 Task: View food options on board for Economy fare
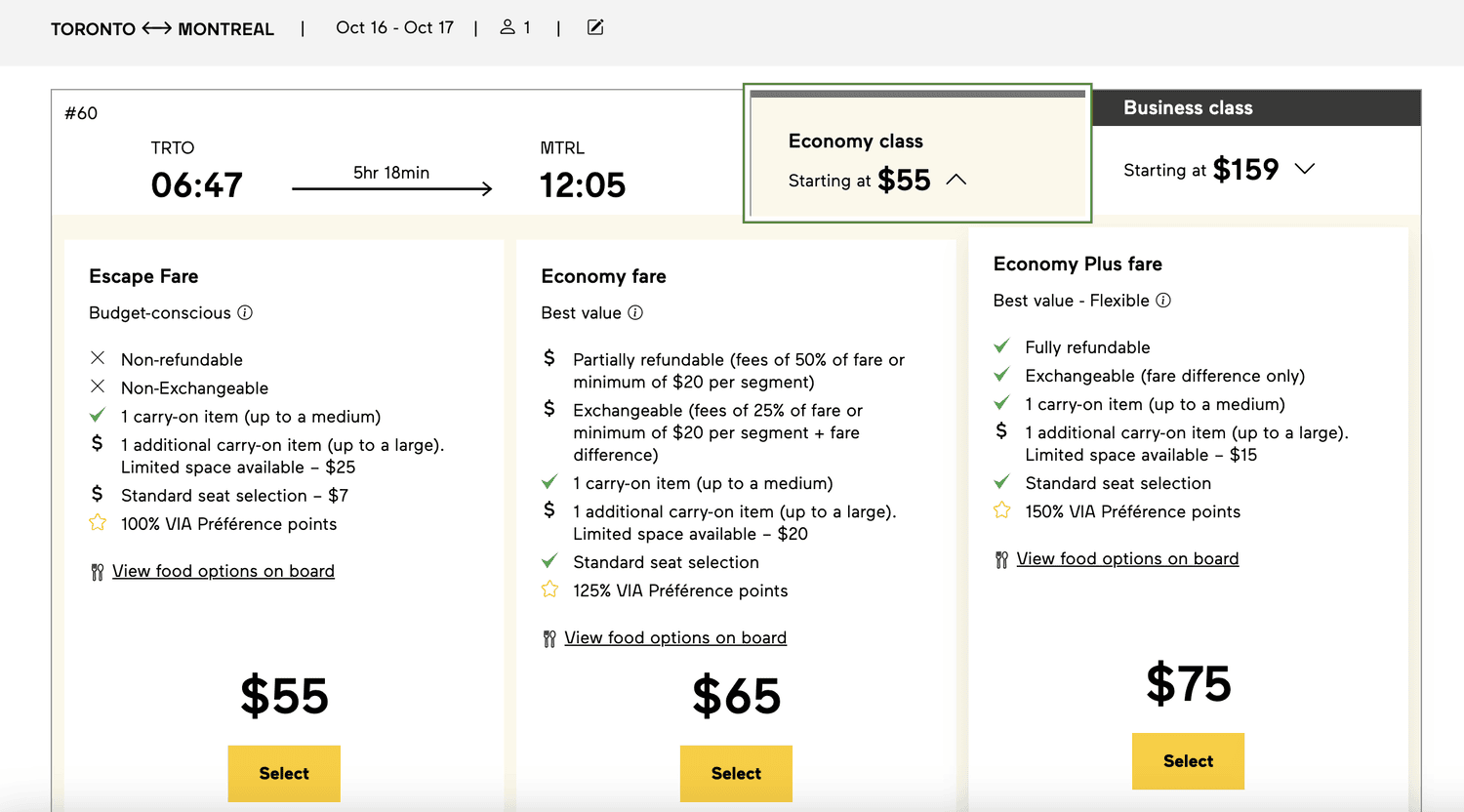pyautogui.click(x=675, y=637)
